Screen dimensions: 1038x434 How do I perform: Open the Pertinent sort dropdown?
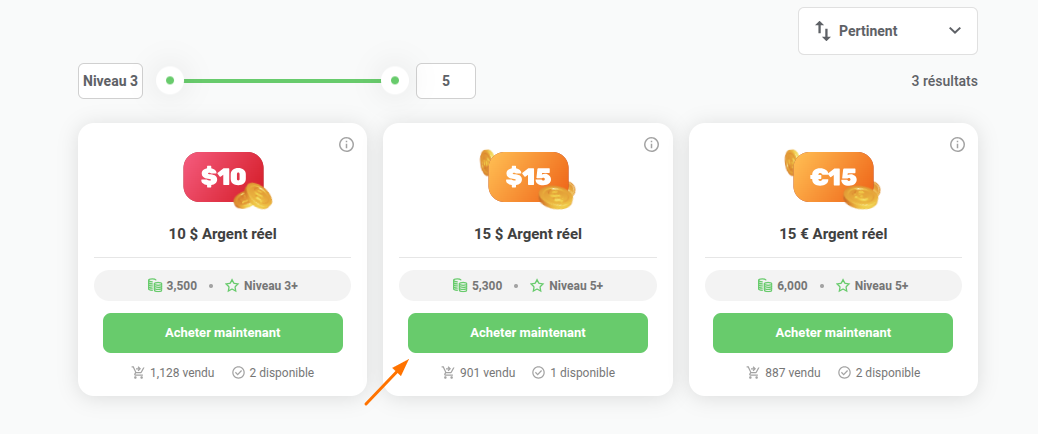coord(888,31)
